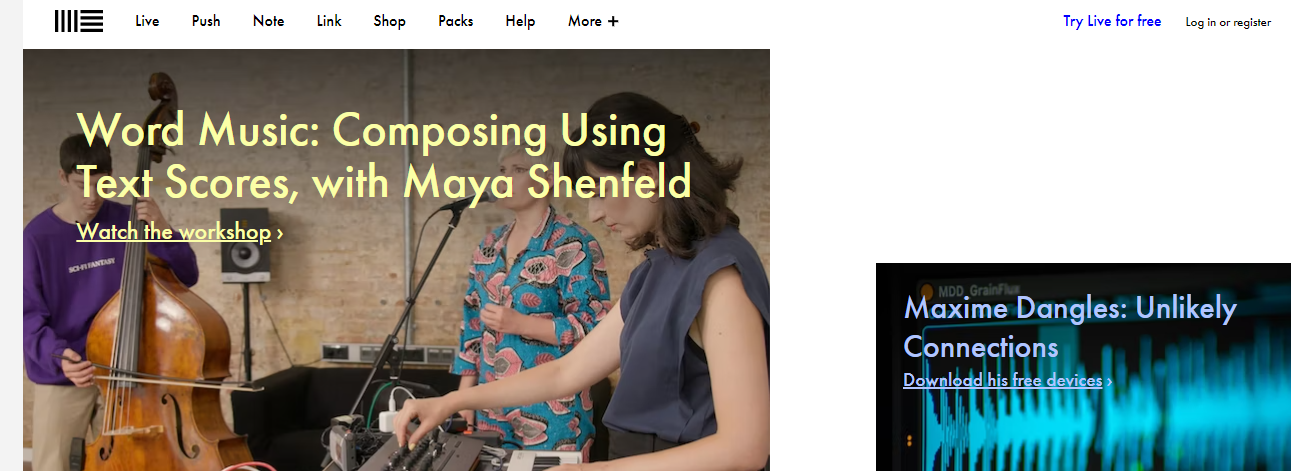Viewport: 1291px width, 471px height.
Task: Click arrow after Watch the workshop
Action: click(280, 233)
